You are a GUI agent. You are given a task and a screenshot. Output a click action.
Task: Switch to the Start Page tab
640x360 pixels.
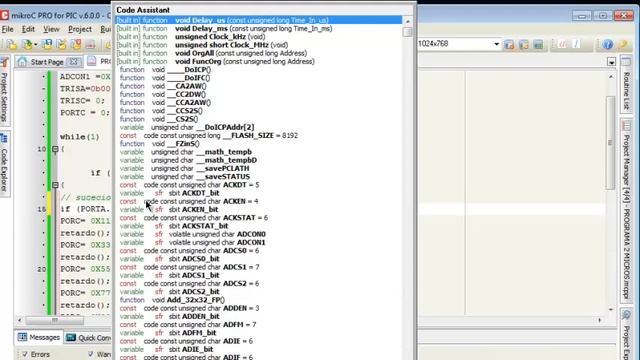48,62
